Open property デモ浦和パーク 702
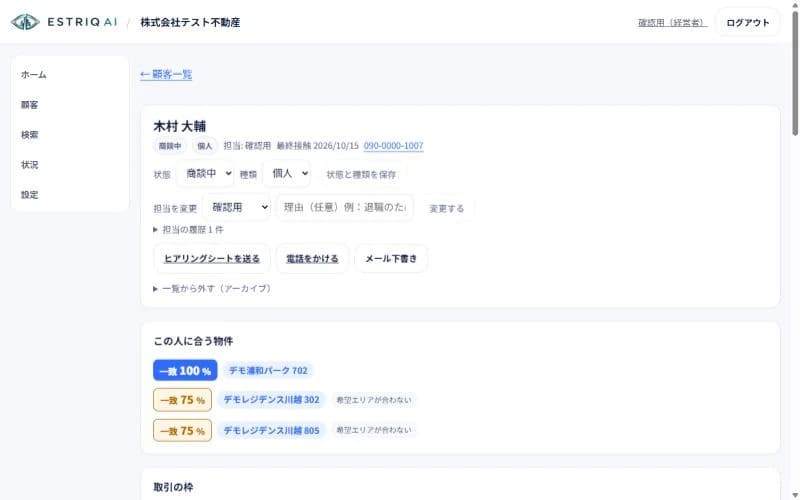 pos(268,370)
